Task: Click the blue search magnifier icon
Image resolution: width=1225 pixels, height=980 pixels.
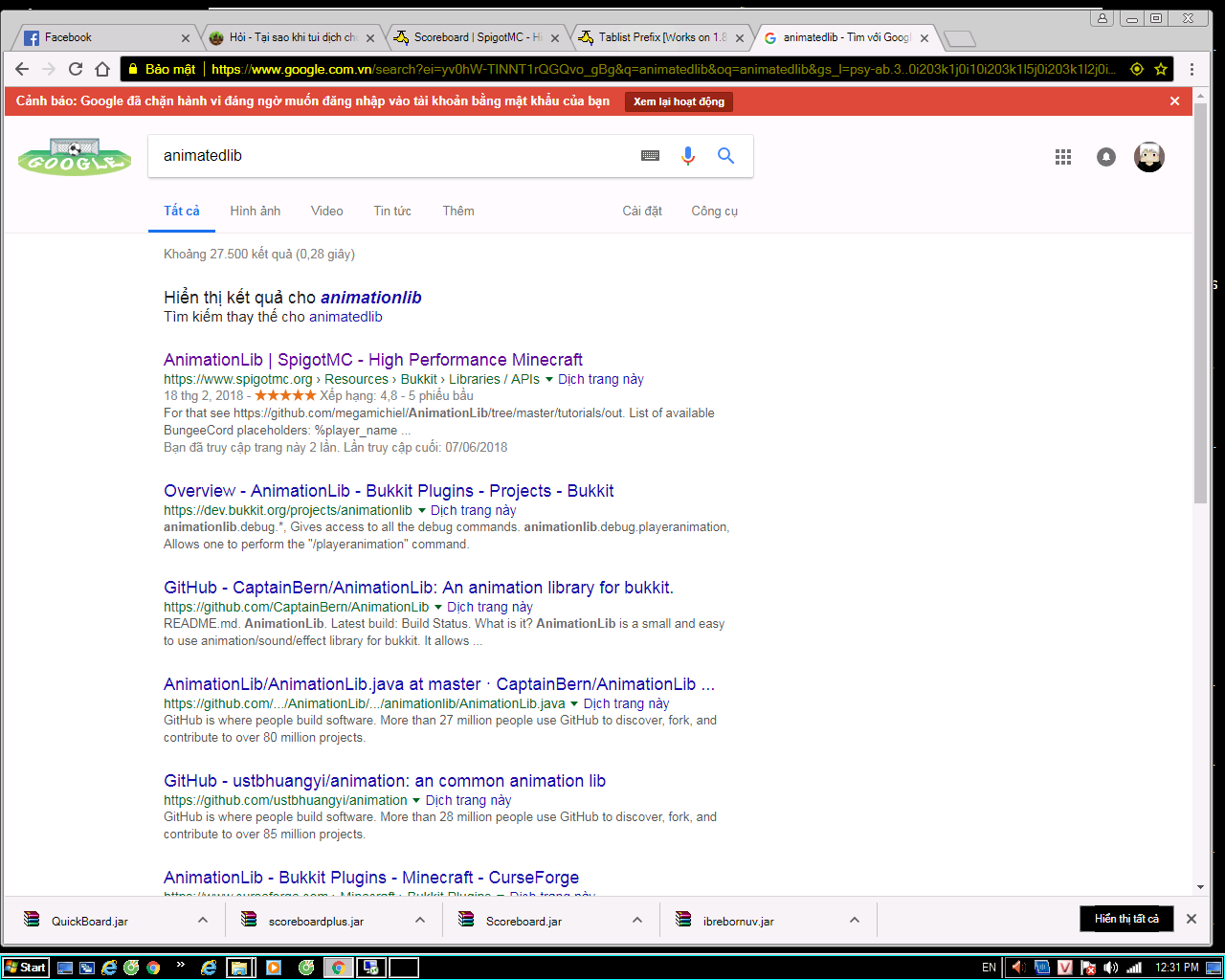Action: [725, 155]
